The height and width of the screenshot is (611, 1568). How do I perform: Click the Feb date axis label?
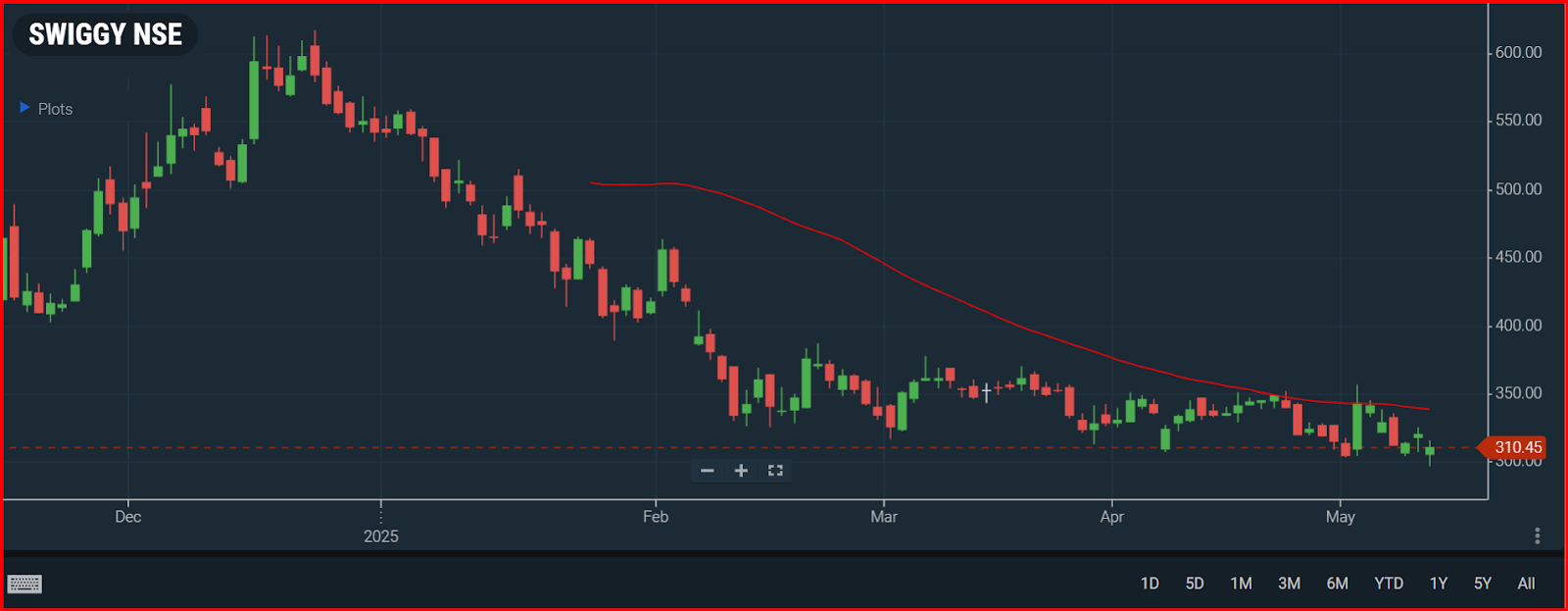pyautogui.click(x=656, y=517)
